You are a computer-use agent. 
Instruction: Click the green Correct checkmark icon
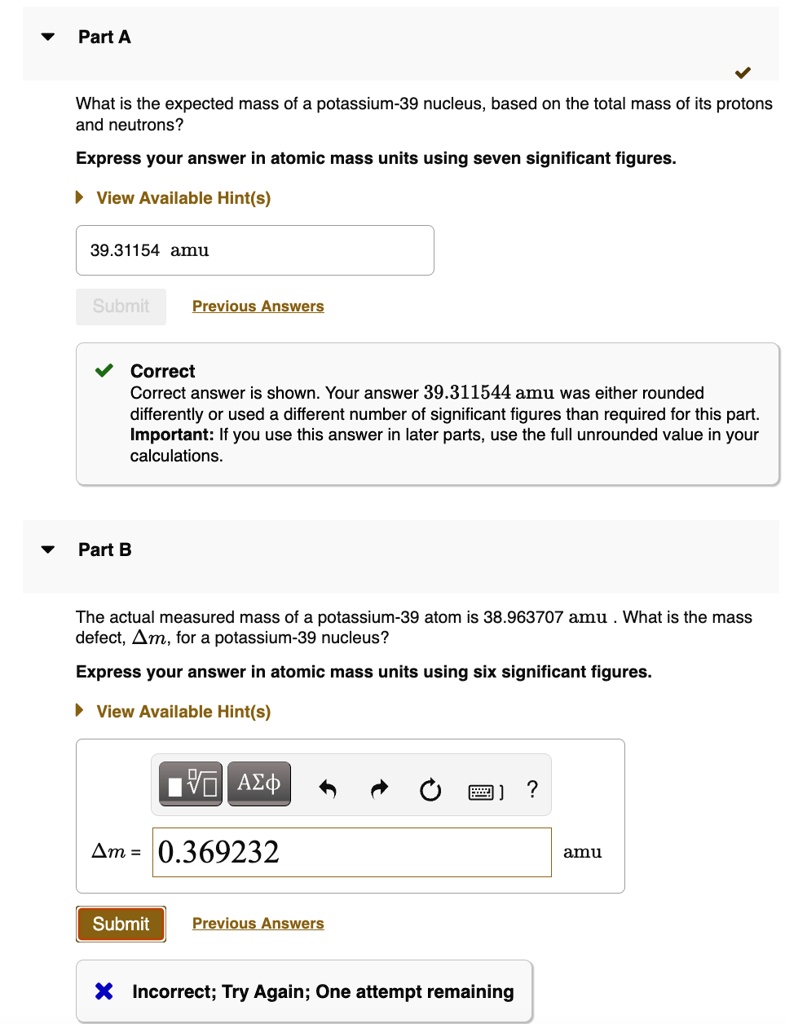(x=104, y=371)
